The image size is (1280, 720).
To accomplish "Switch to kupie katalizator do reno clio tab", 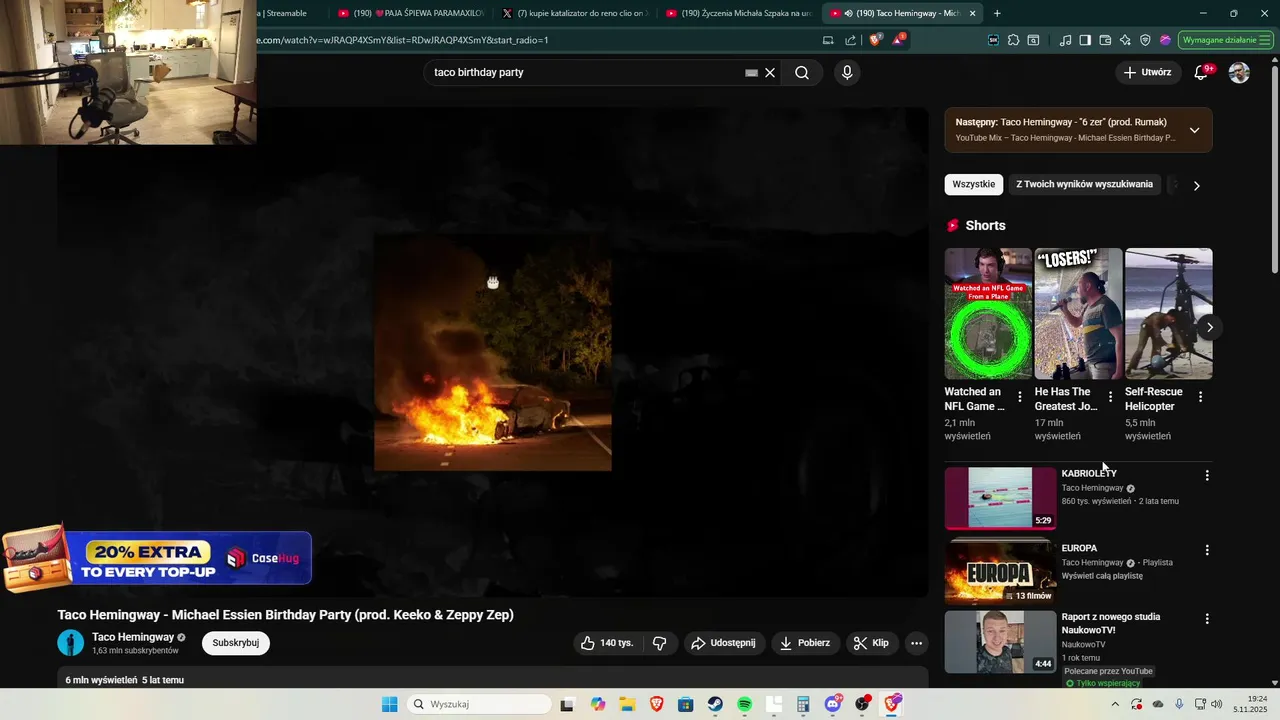I will 574,13.
